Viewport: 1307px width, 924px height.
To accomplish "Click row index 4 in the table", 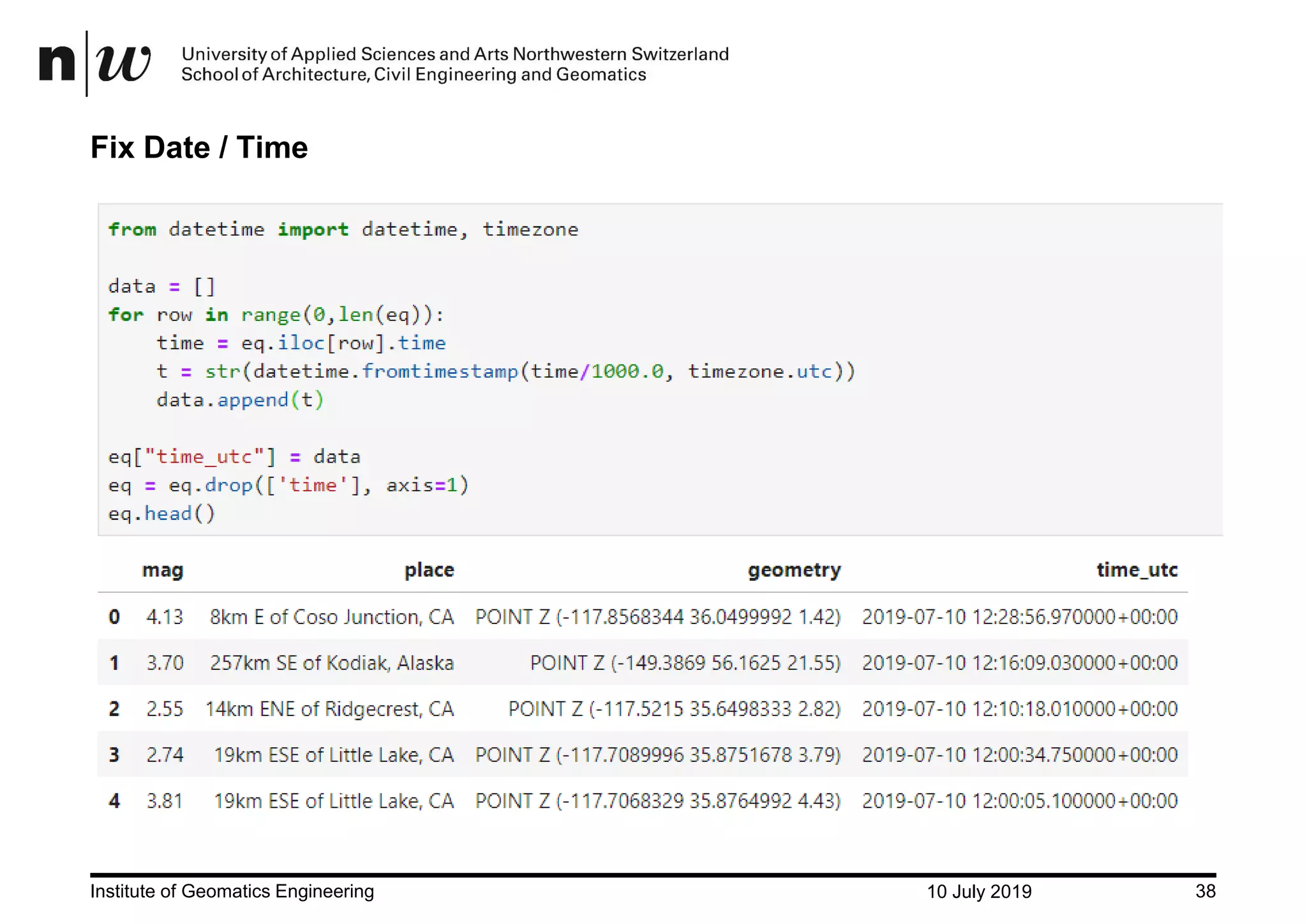I will [114, 801].
